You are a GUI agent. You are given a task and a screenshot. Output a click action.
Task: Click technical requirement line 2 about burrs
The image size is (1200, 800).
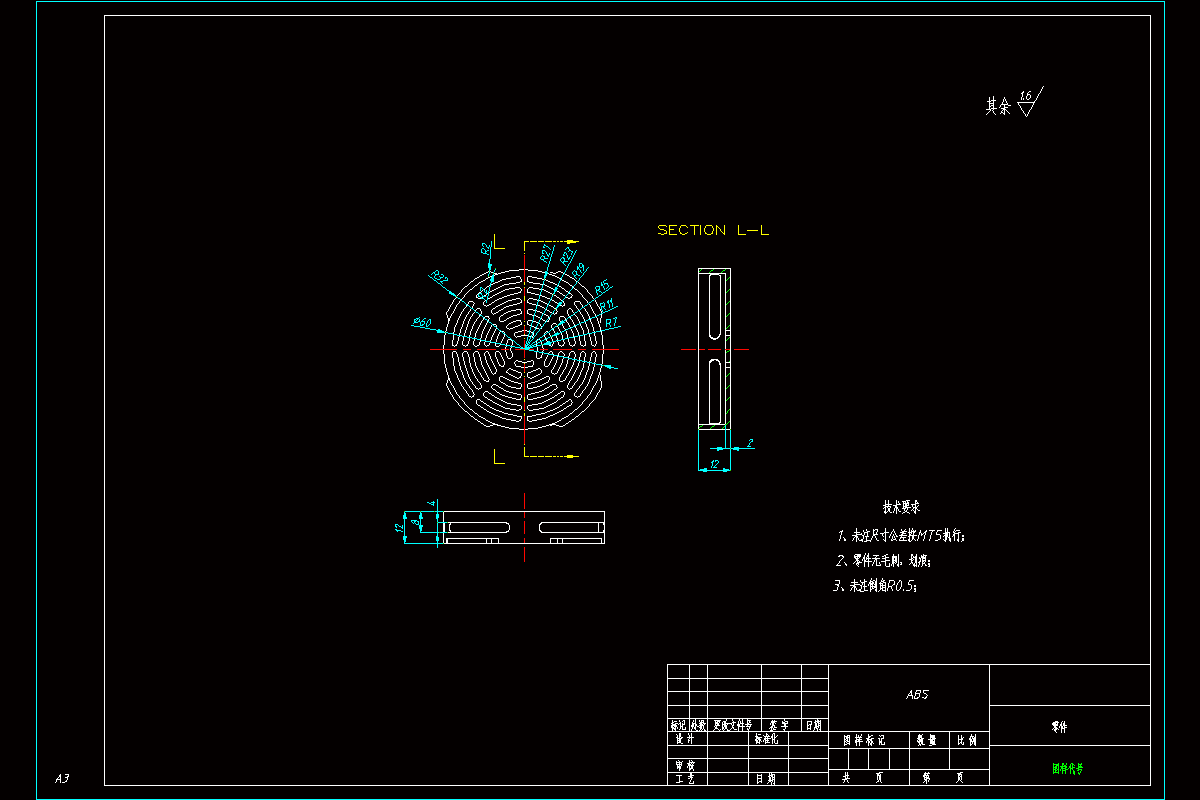coord(883,560)
